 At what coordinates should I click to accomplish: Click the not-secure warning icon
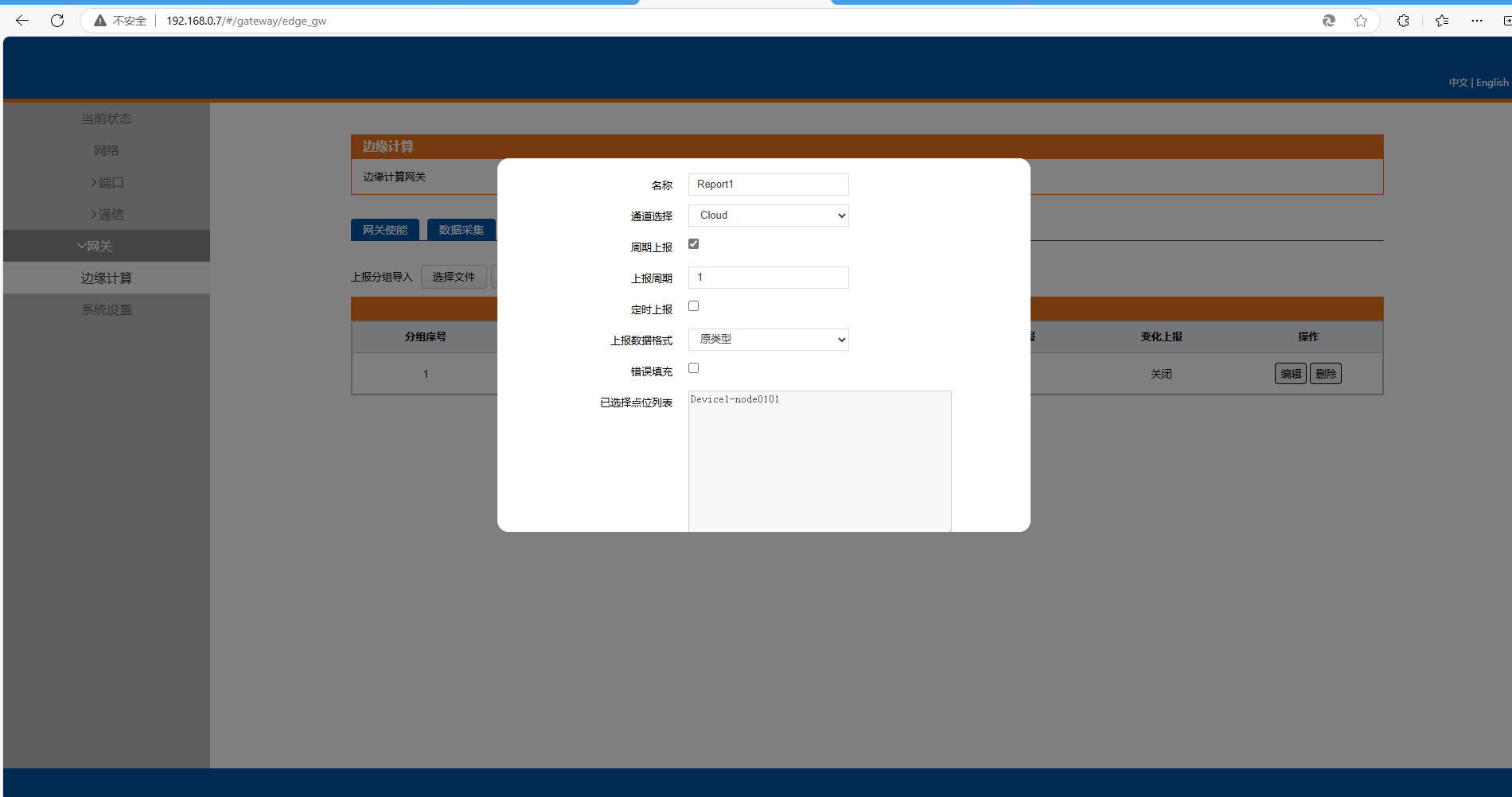coord(100,21)
